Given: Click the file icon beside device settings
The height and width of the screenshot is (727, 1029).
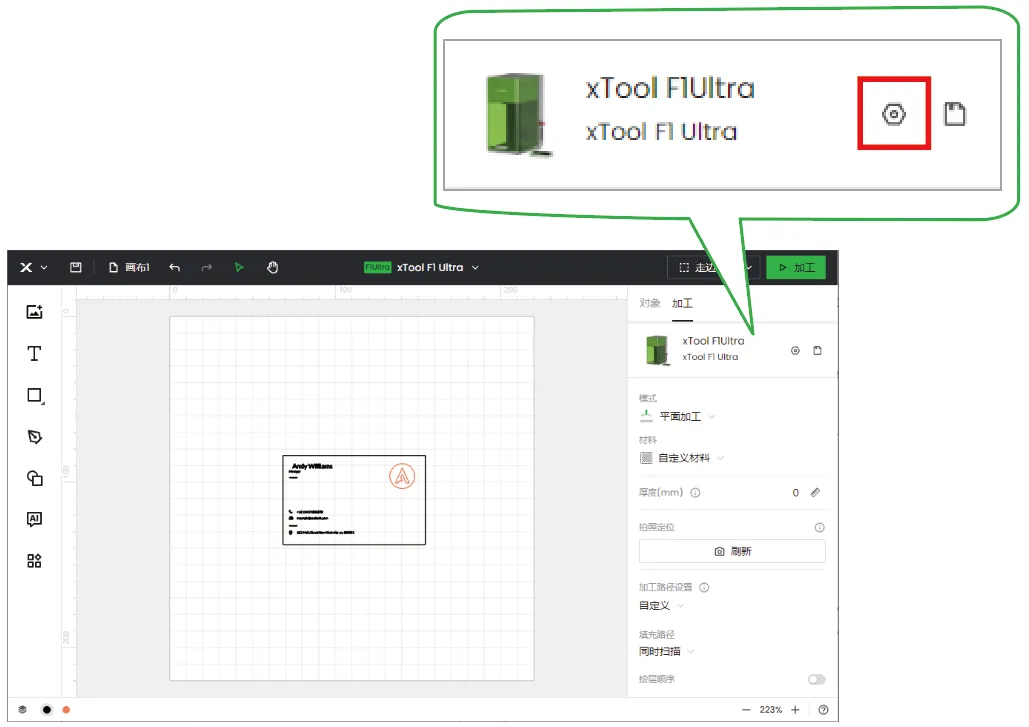Looking at the screenshot, I should 817,350.
